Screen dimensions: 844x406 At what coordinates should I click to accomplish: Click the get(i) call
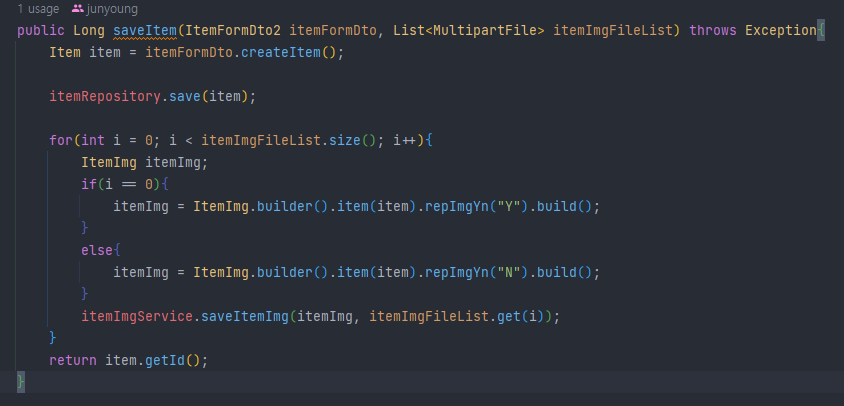point(521,317)
